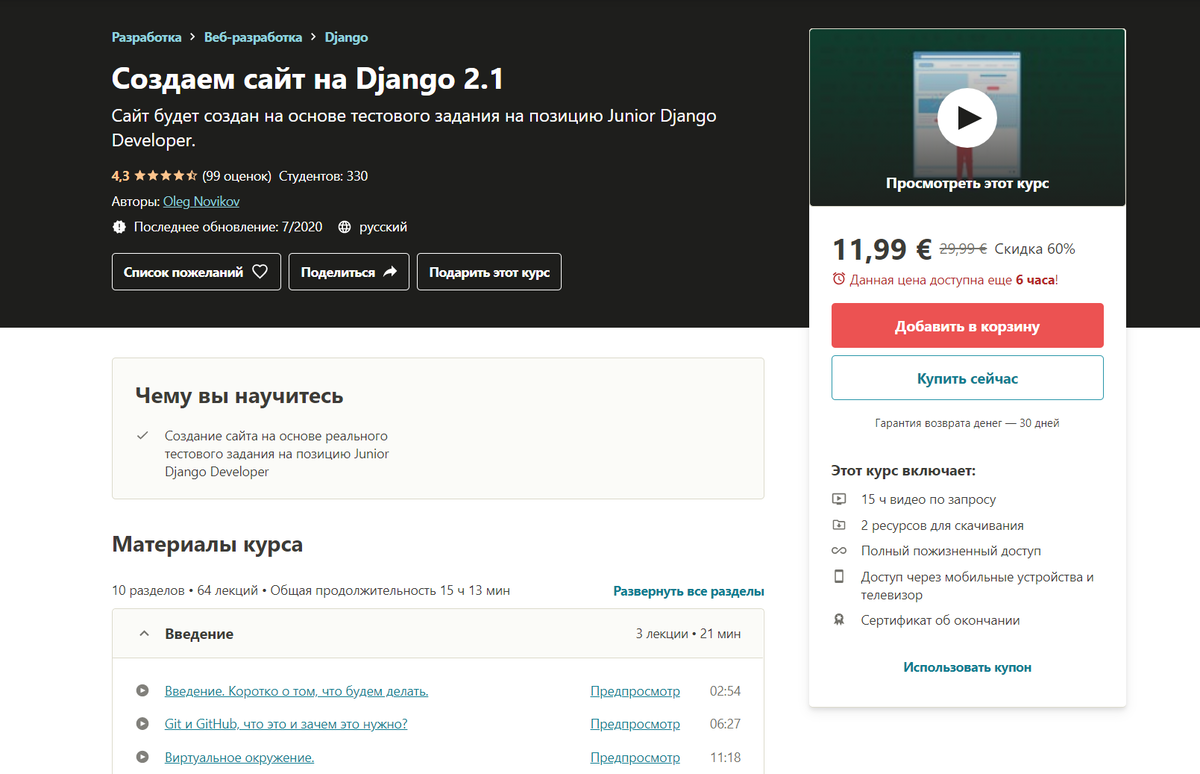The image size is (1200, 774).
Task: Click the downloadable resources icon
Action: point(839,525)
